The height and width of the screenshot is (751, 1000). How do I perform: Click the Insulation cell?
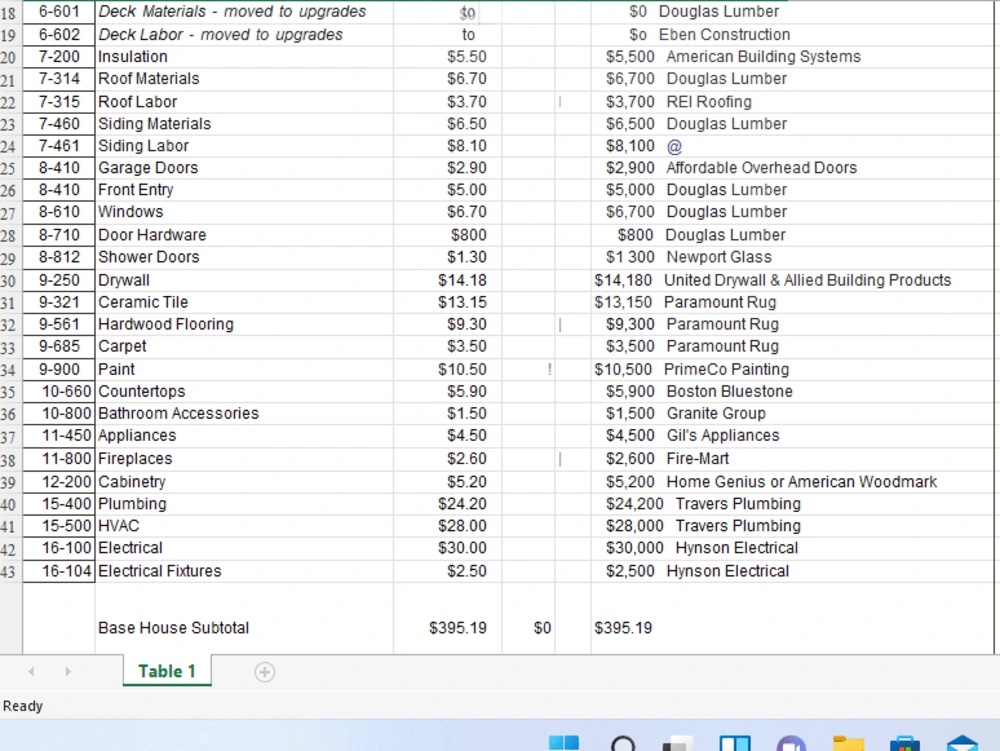pyautogui.click(x=244, y=57)
